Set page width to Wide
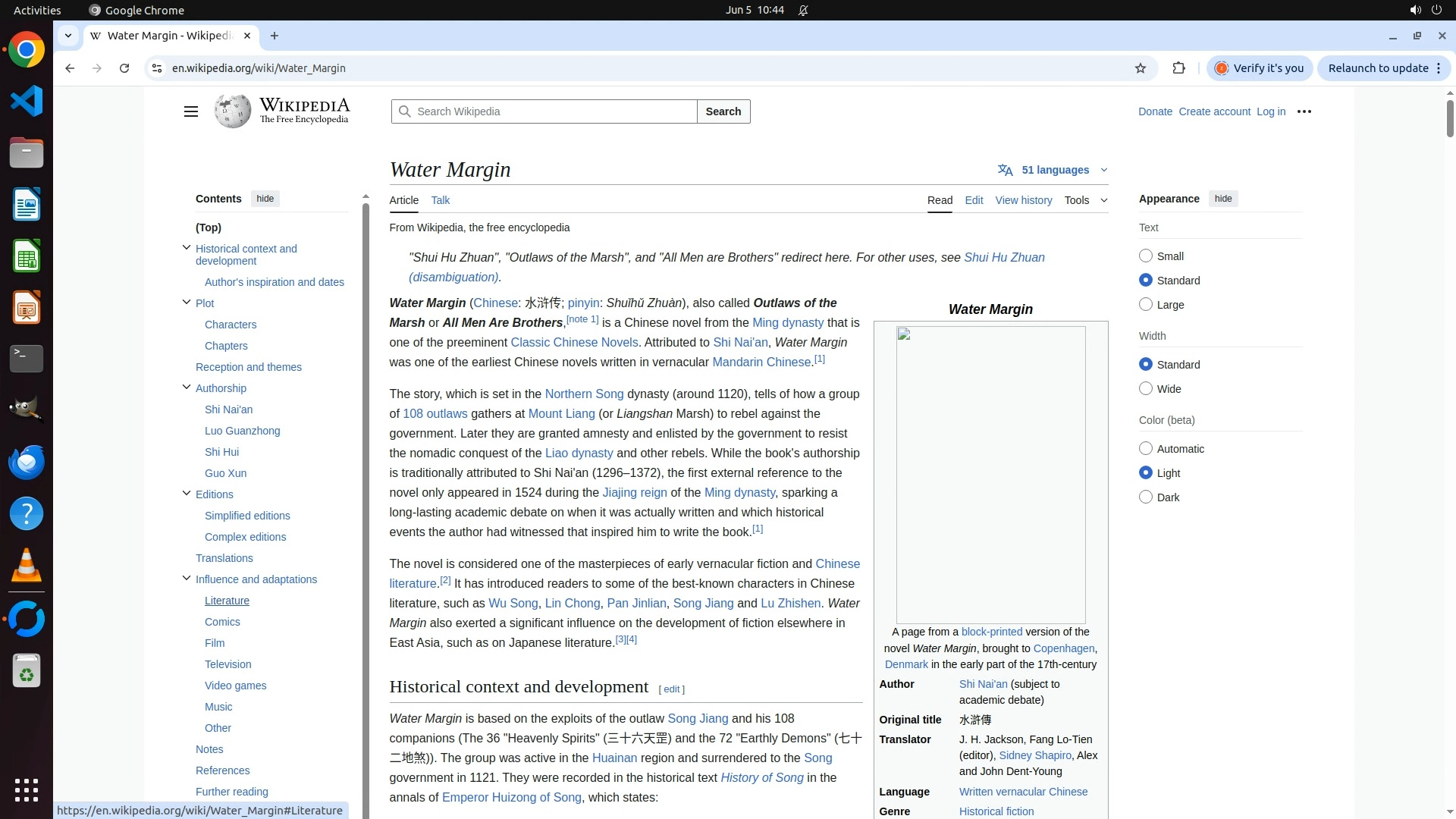Screen dimensions: 1456x819 click(x=1146, y=389)
